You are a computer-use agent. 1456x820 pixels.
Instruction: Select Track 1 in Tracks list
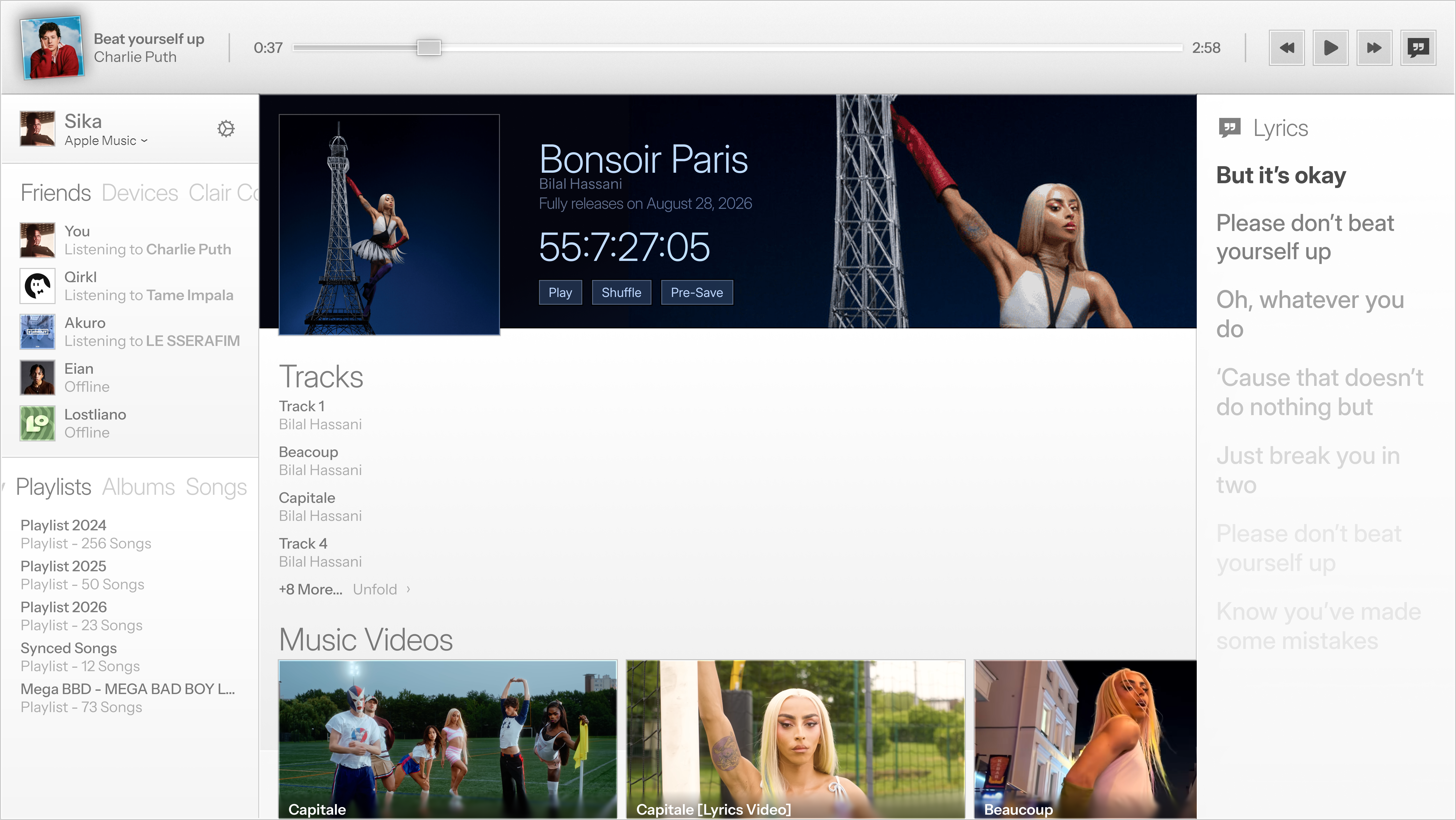320,415
